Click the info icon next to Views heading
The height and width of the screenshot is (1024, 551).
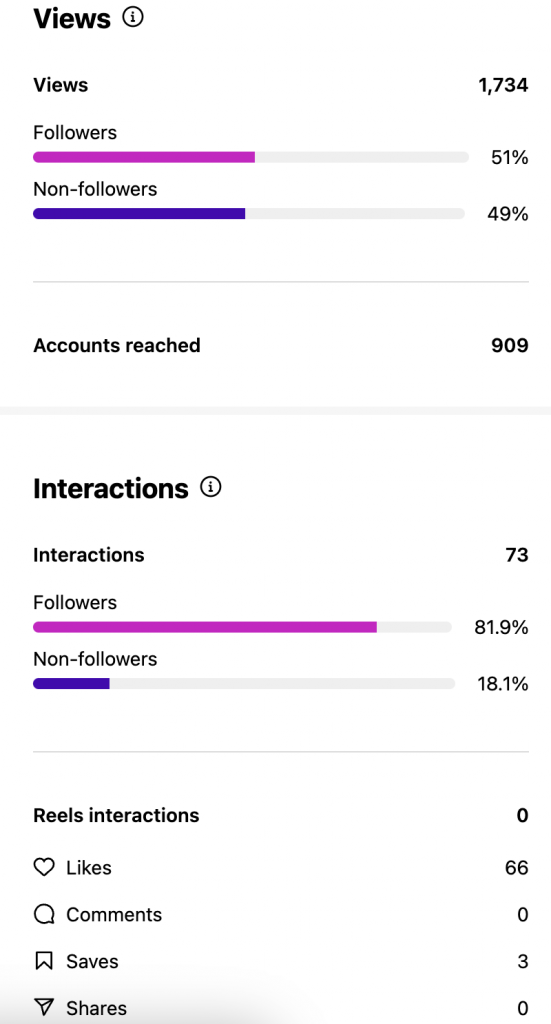133,17
